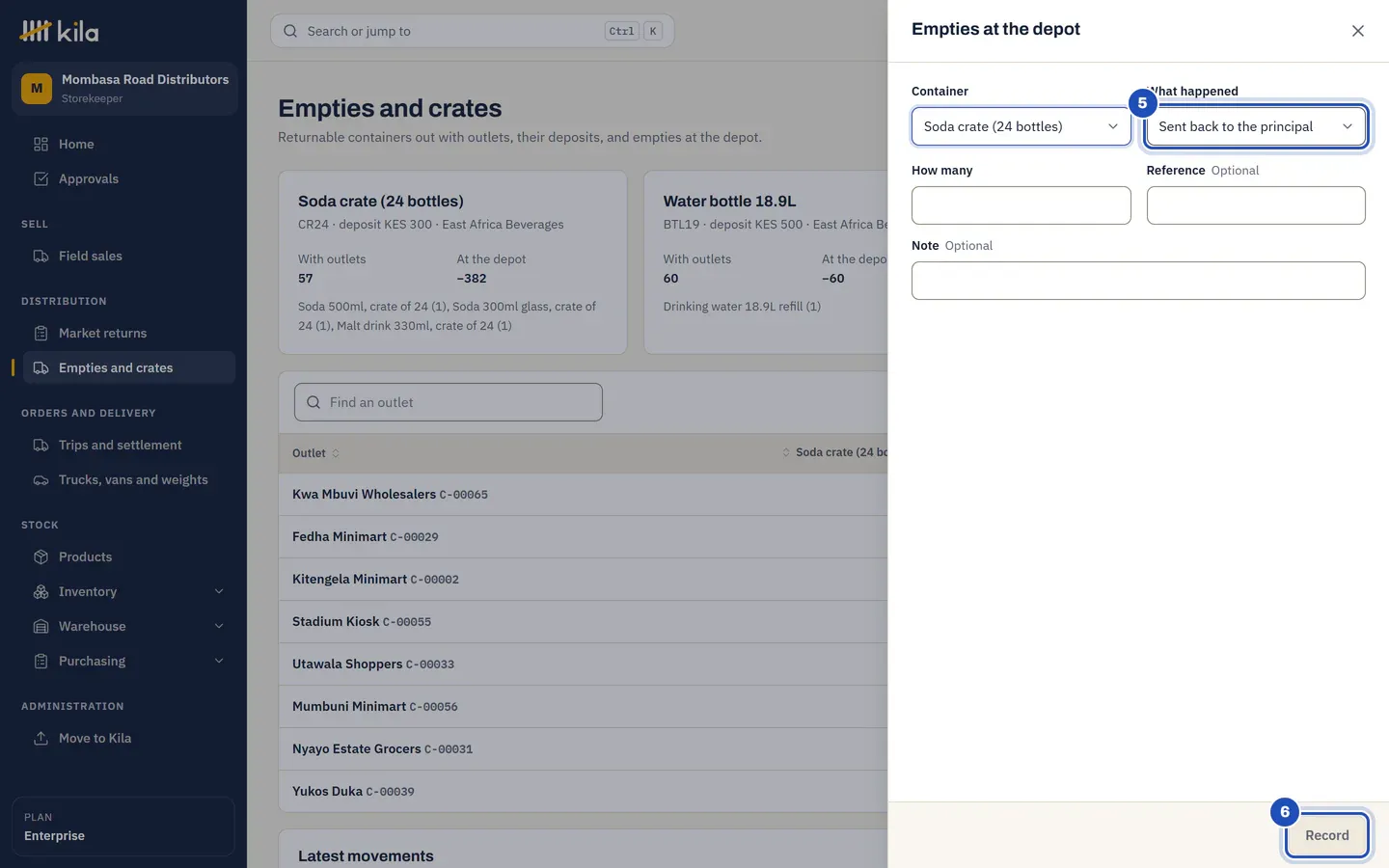Image resolution: width=1389 pixels, height=868 pixels.
Task: Navigate to Products page
Action: [128, 556]
